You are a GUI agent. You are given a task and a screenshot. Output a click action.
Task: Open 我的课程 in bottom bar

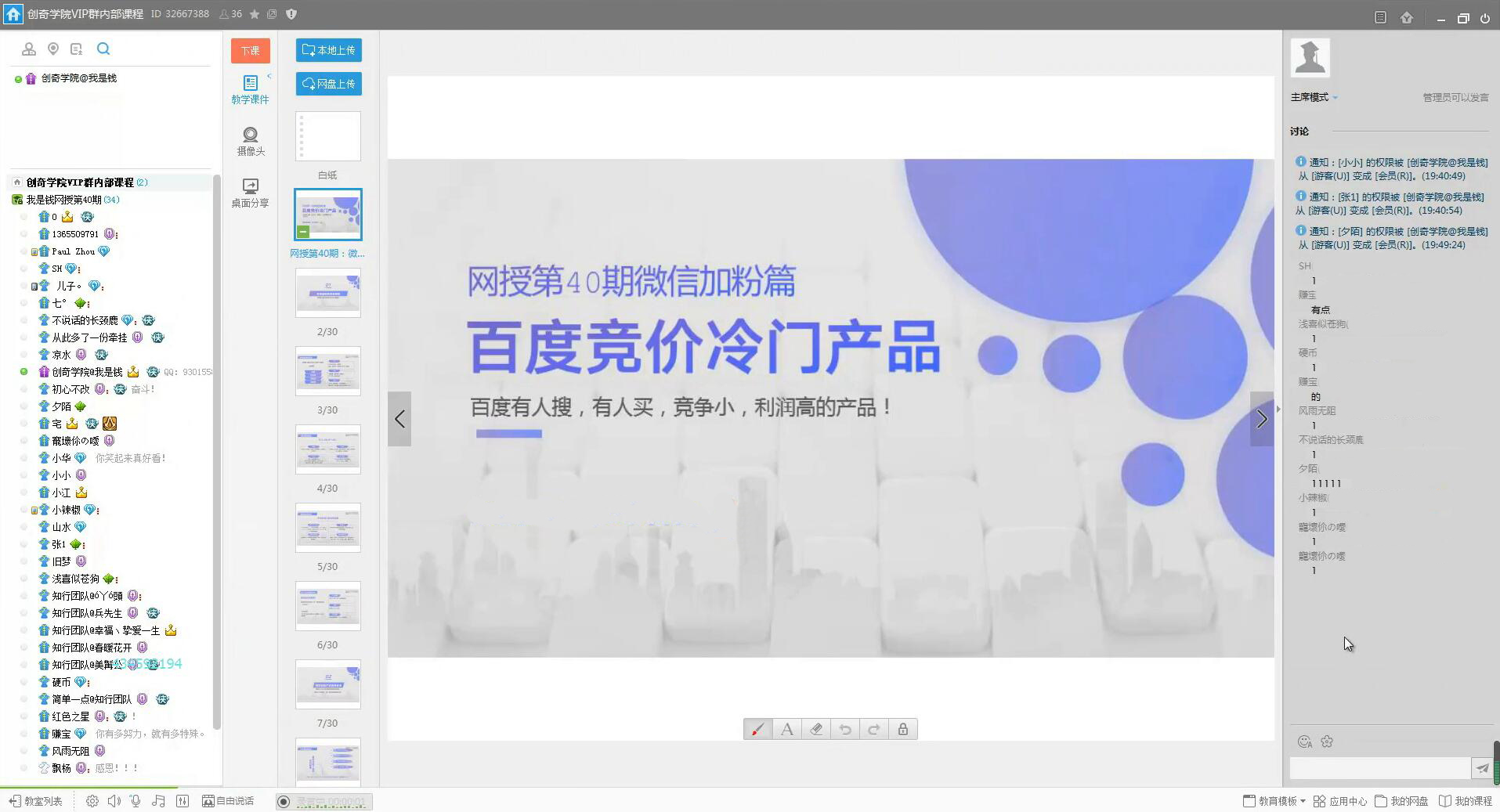1466,801
